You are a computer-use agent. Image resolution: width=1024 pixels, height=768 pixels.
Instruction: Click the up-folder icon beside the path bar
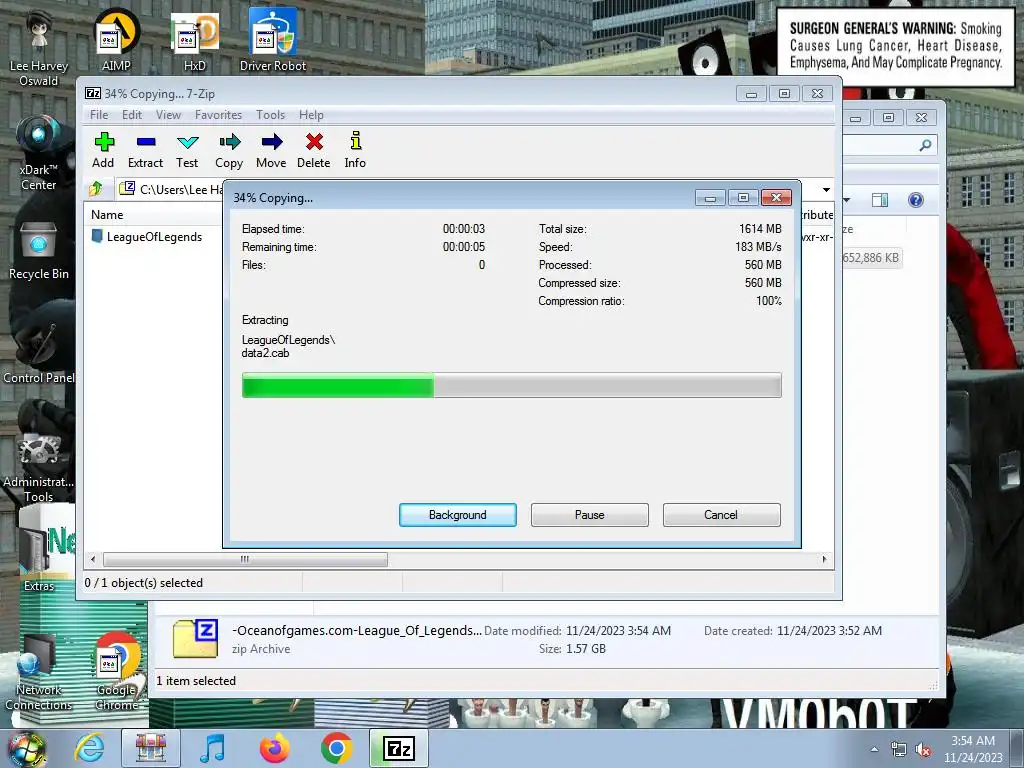pos(96,189)
